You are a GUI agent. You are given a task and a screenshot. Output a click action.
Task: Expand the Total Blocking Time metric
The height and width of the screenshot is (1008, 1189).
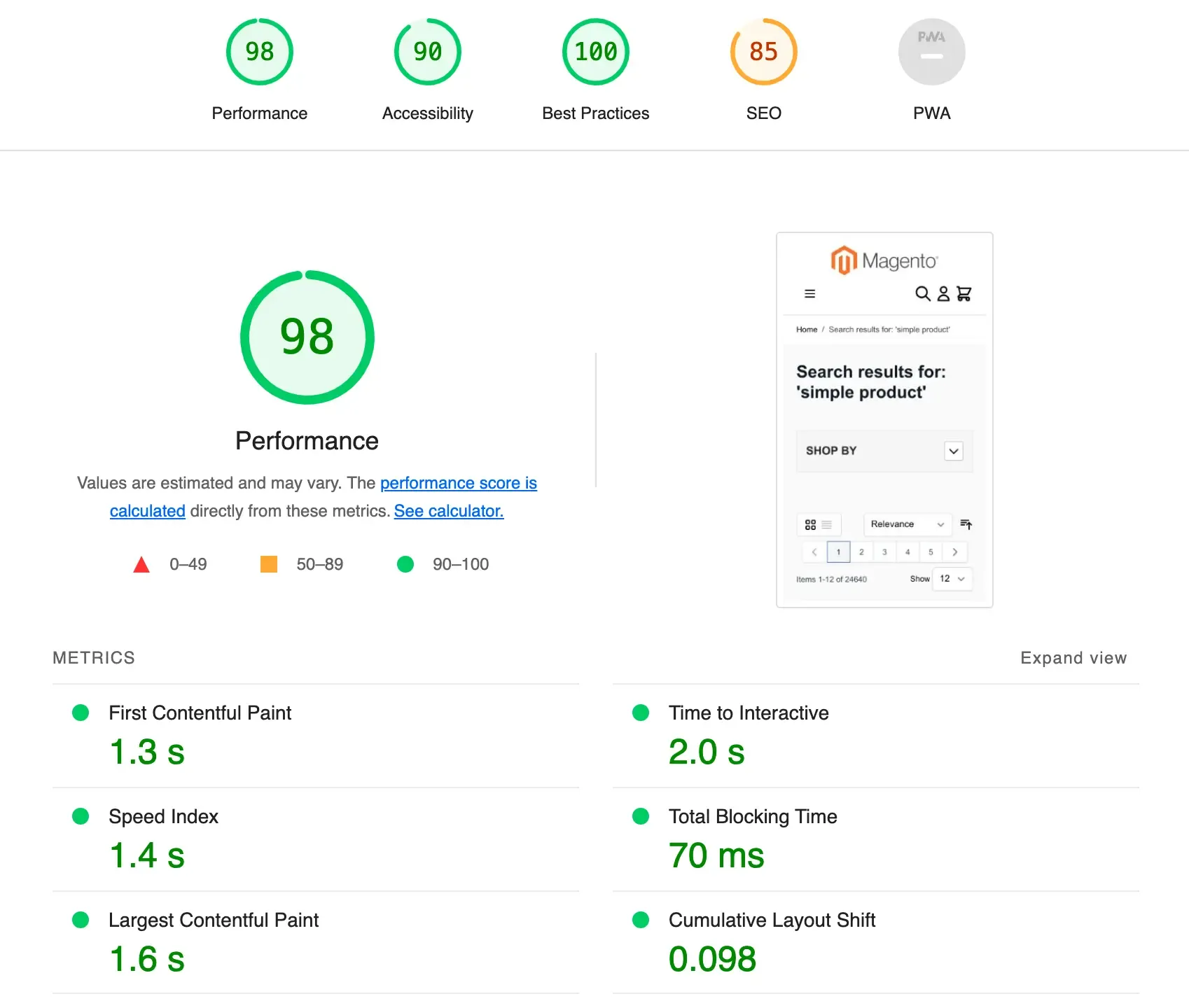coord(752,816)
